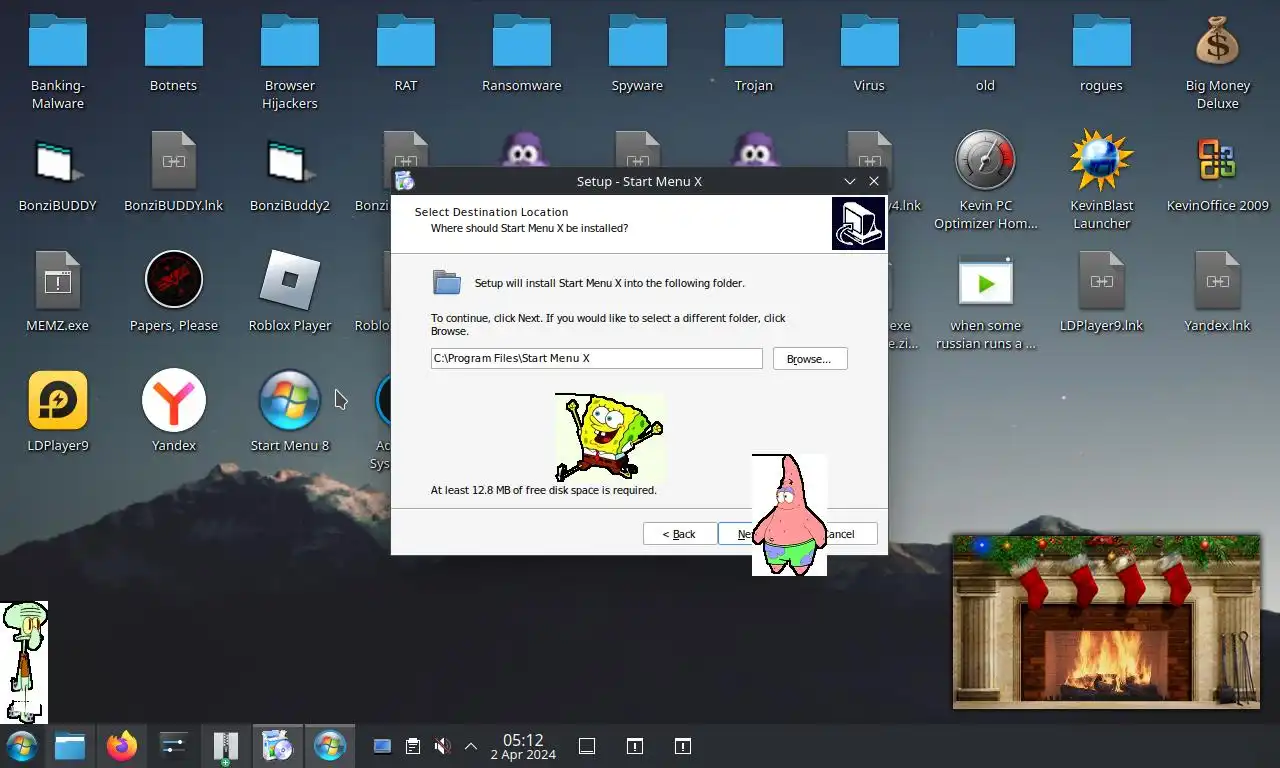Click the installation path input field

[x=596, y=358]
